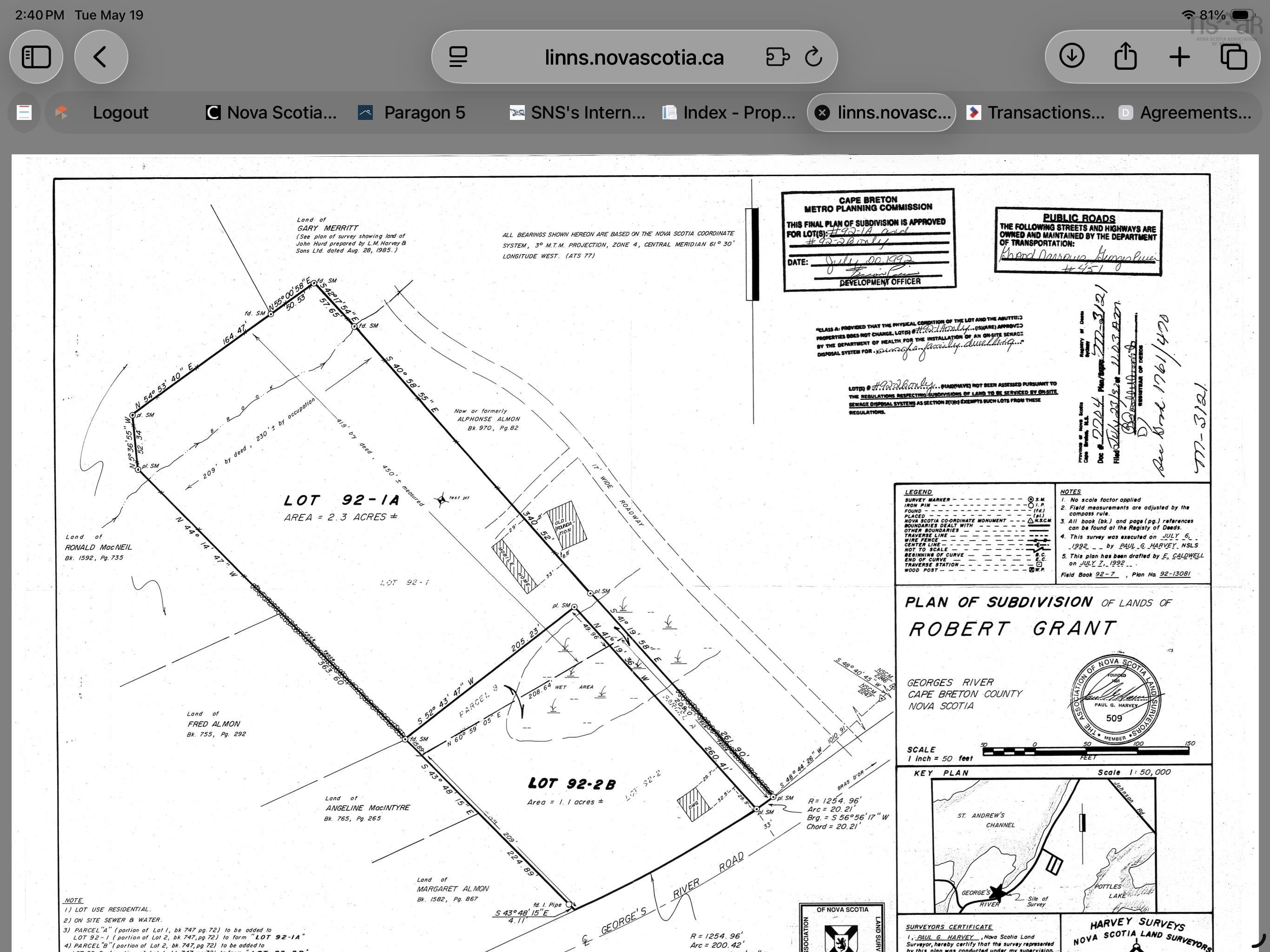This screenshot has height=952, width=1270.
Task: Open the page reader menu icon
Action: coord(458,58)
